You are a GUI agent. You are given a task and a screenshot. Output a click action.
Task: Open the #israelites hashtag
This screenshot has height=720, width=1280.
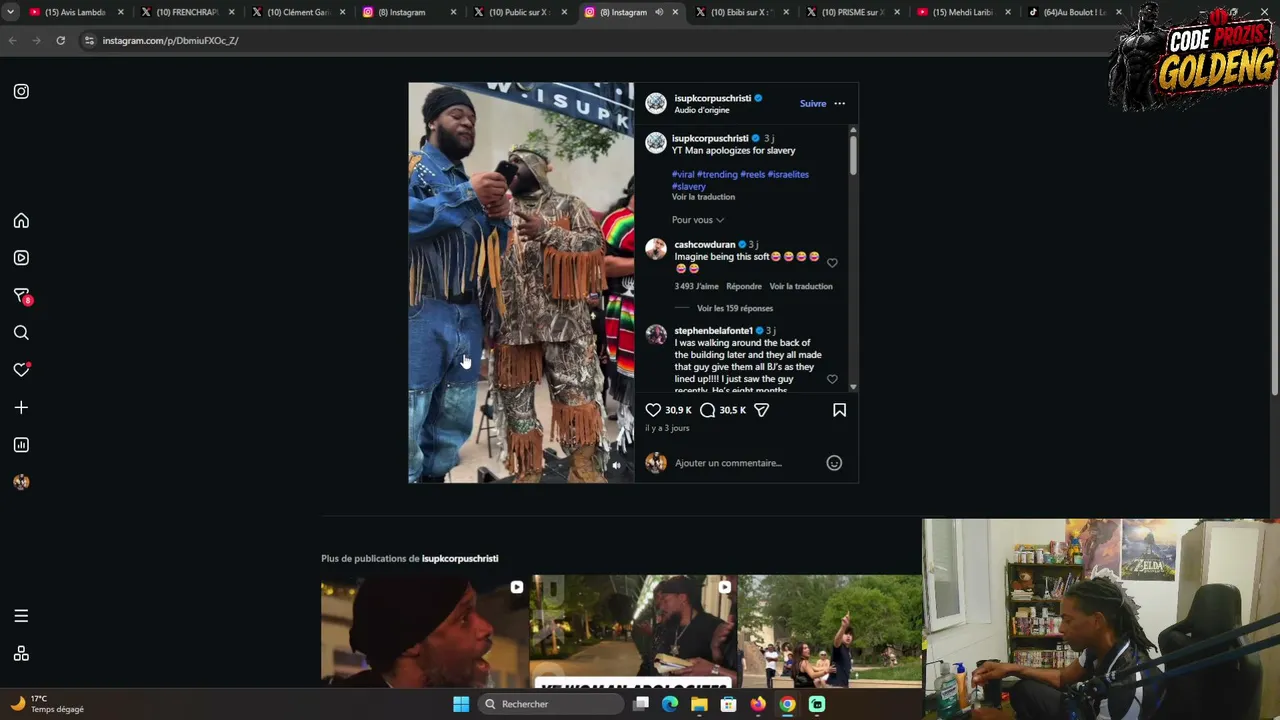(x=788, y=174)
